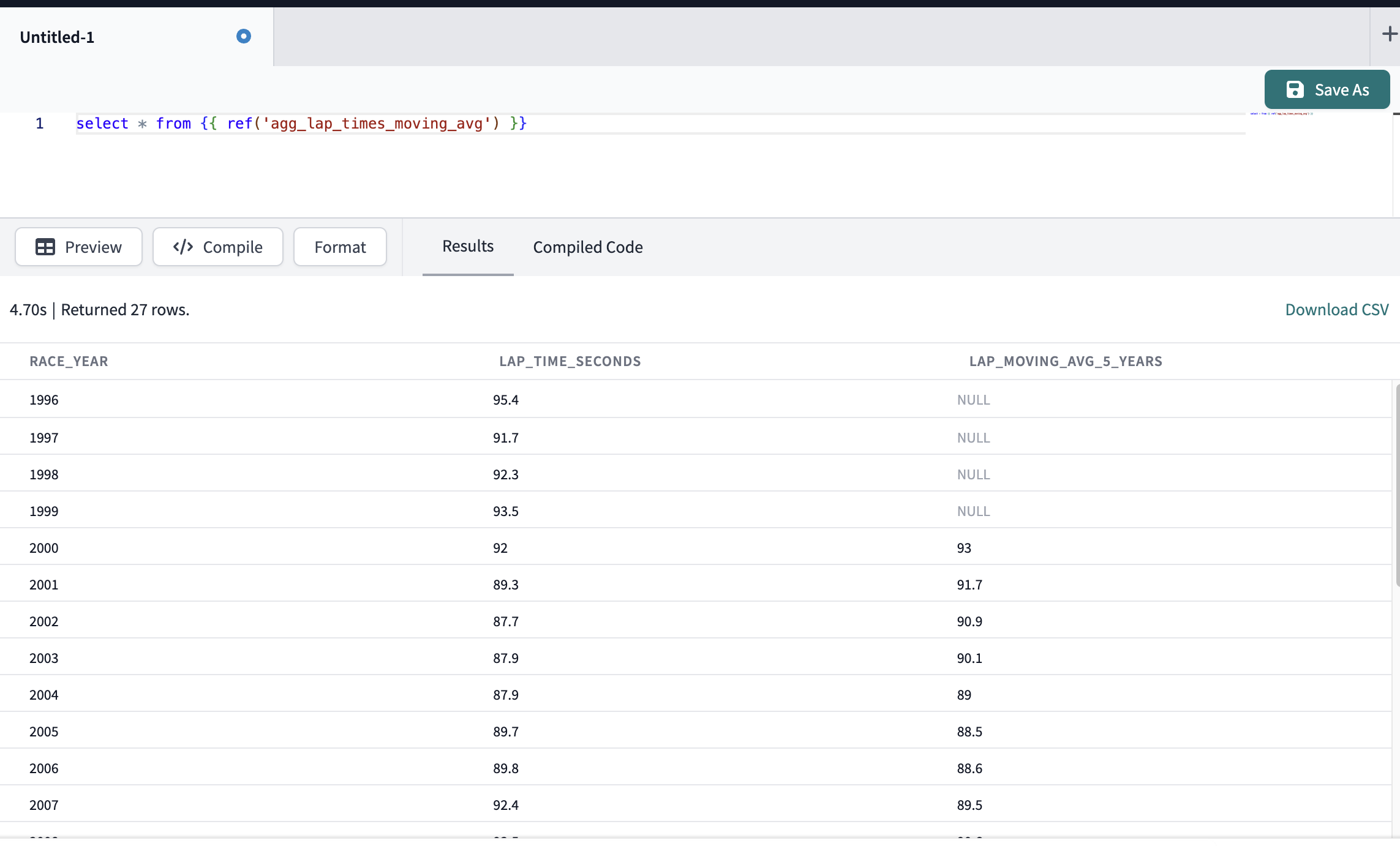Click the Format button
Screen dimensions: 1400x846
tap(340, 247)
